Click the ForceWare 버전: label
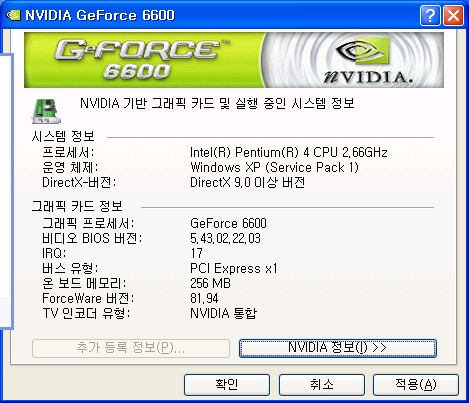The width and height of the screenshot is (469, 403). tap(88, 298)
